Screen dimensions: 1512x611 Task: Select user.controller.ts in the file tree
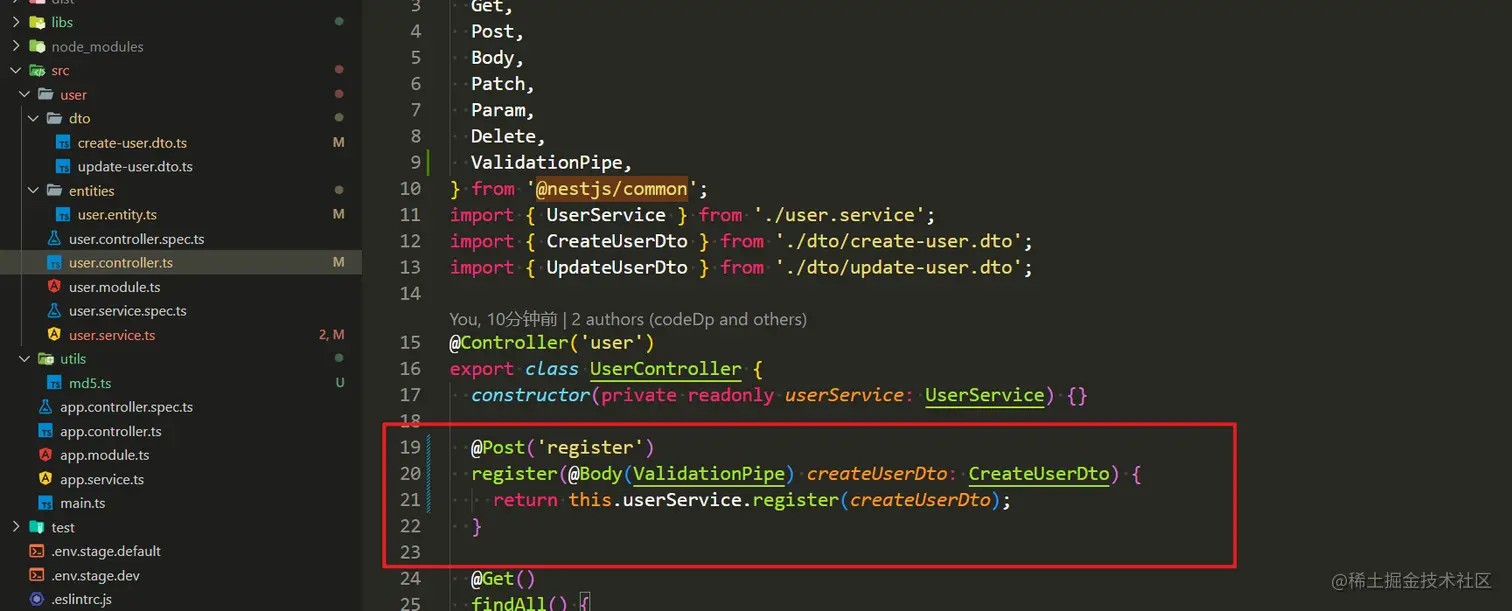coord(121,263)
